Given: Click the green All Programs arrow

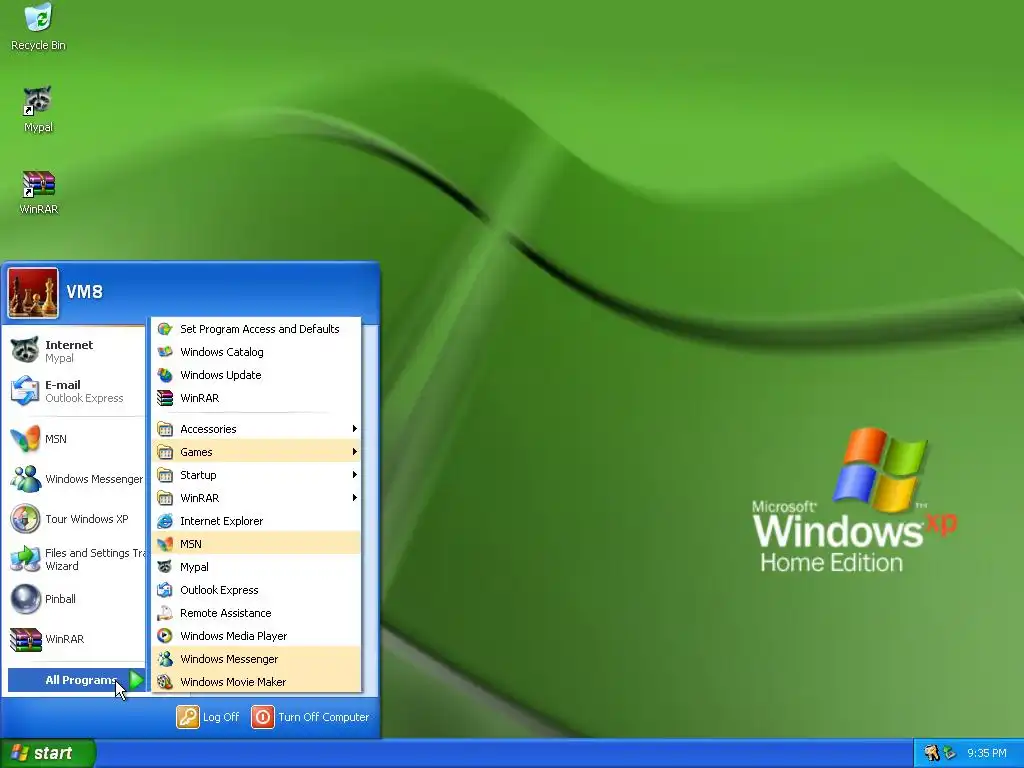Looking at the screenshot, I should pyautogui.click(x=136, y=680).
